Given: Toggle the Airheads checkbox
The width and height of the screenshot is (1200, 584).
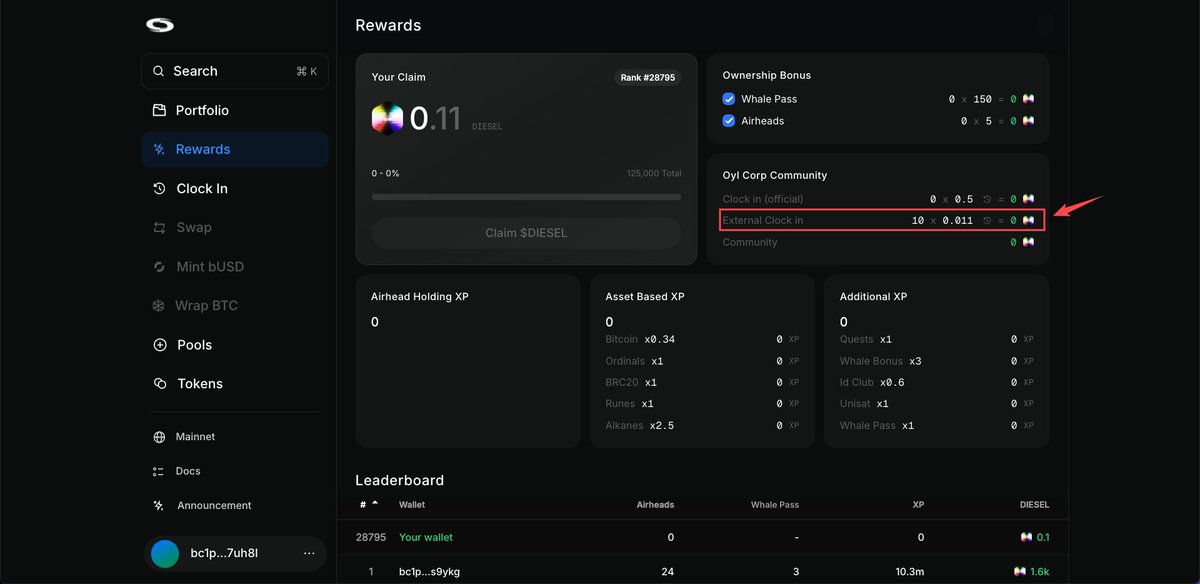Looking at the screenshot, I should coord(729,121).
